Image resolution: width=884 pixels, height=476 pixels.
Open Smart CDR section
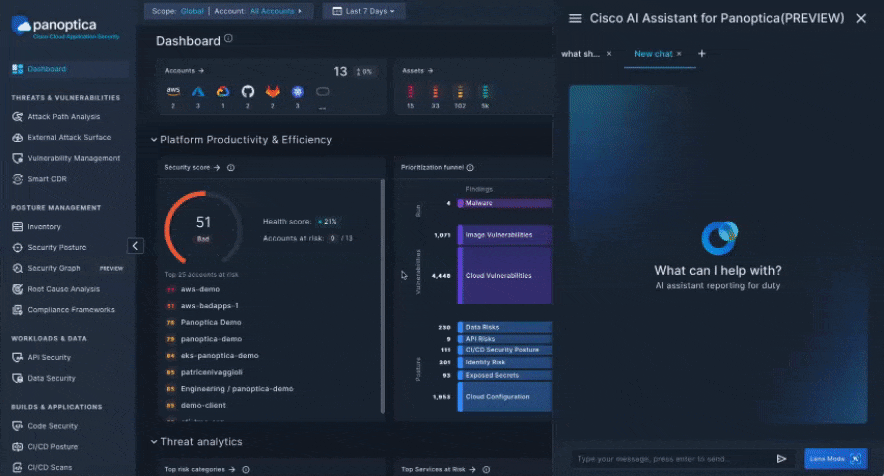(x=47, y=179)
